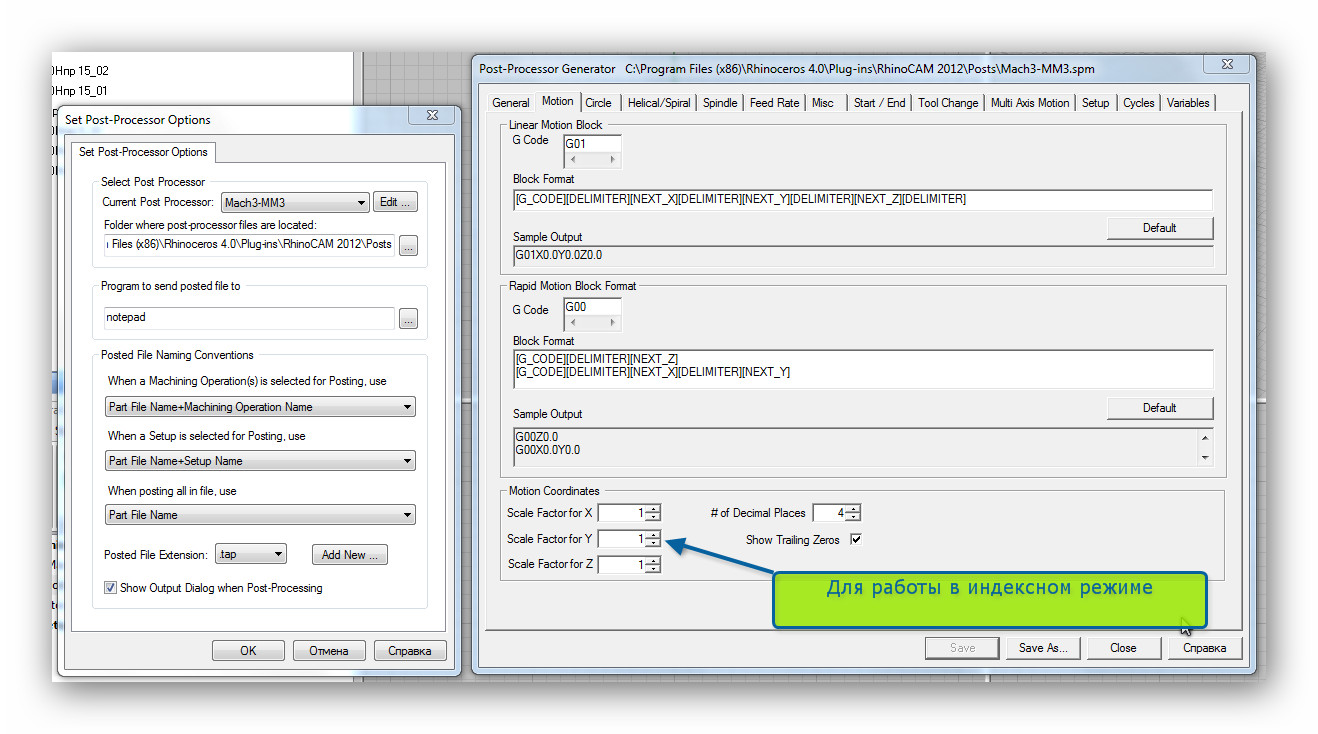Click Default button for Linear Motion Block
The image size is (1318, 734).
pyautogui.click(x=1159, y=228)
